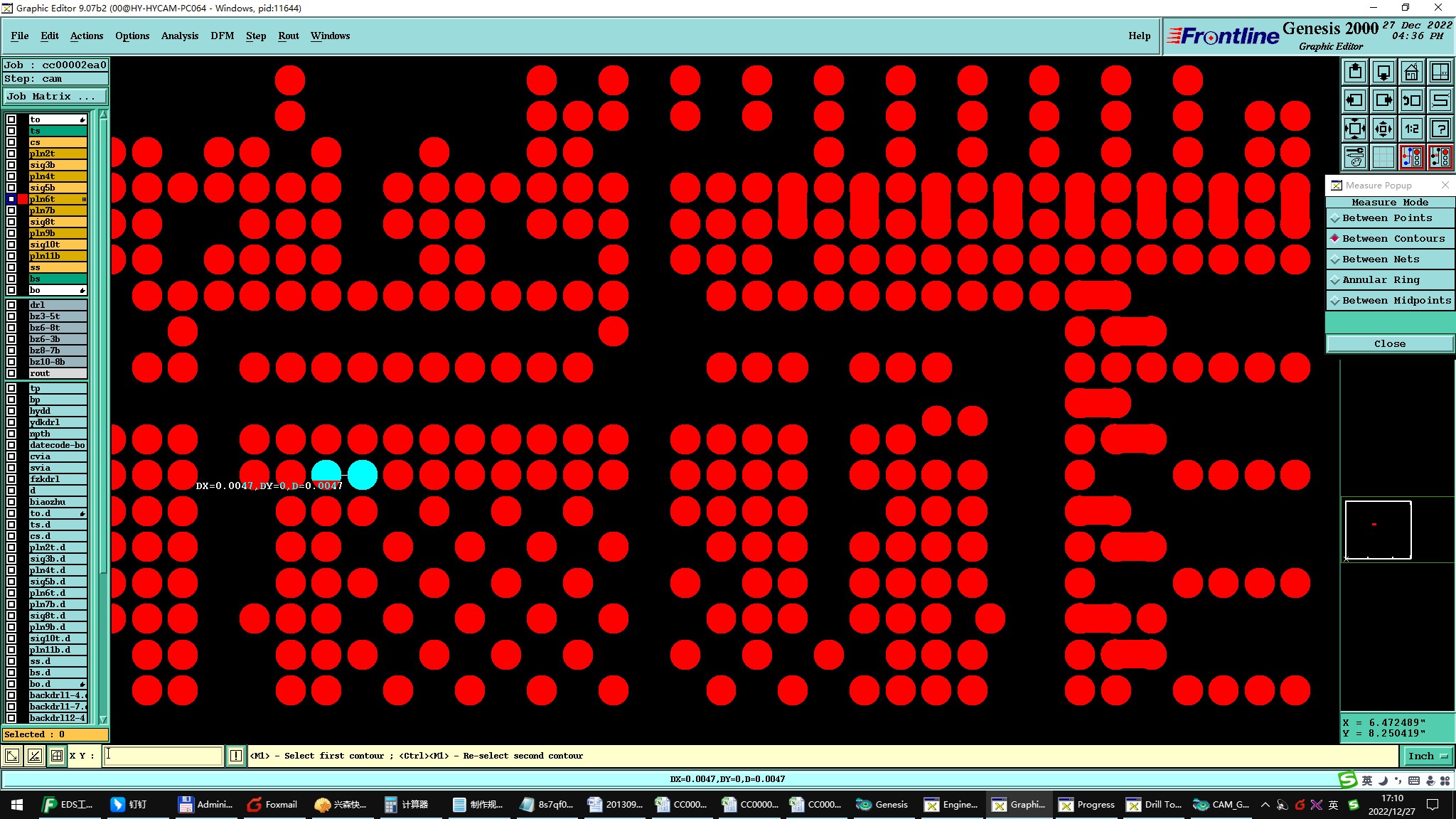Click the question mark info icon
The image size is (1456, 819).
[x=1440, y=129]
